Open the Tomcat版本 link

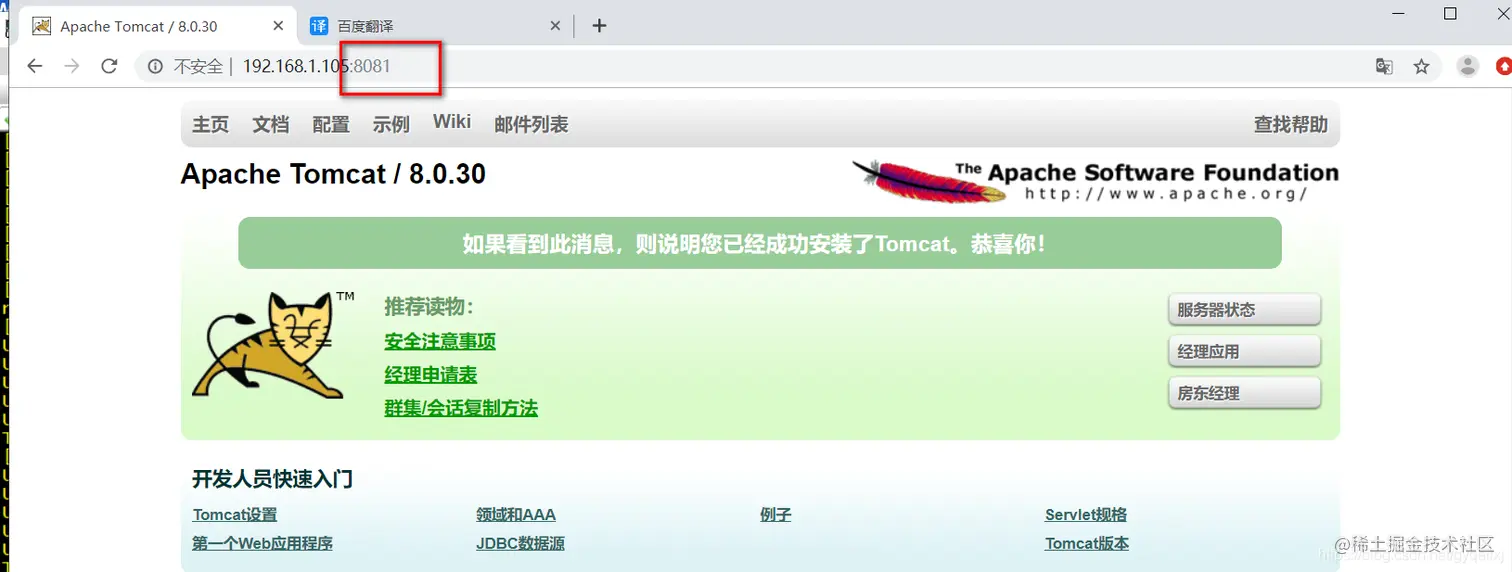click(1087, 544)
